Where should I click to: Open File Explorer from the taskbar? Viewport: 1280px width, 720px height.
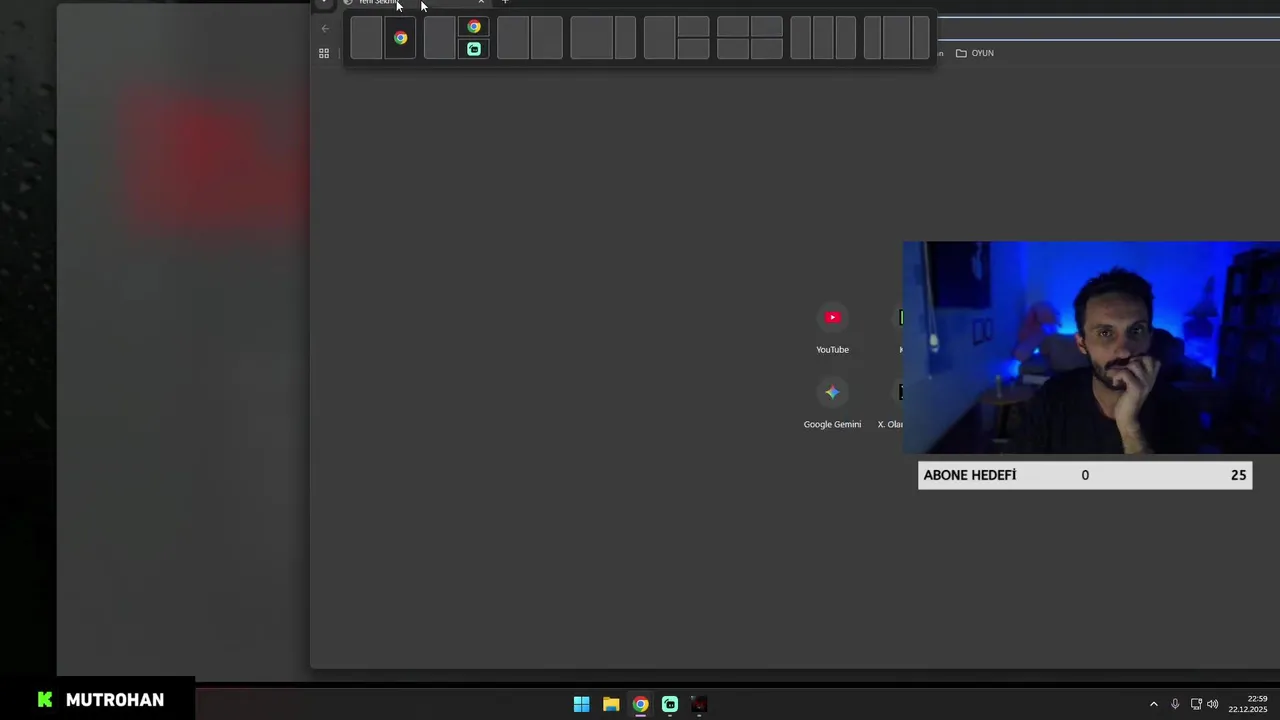pyautogui.click(x=611, y=704)
